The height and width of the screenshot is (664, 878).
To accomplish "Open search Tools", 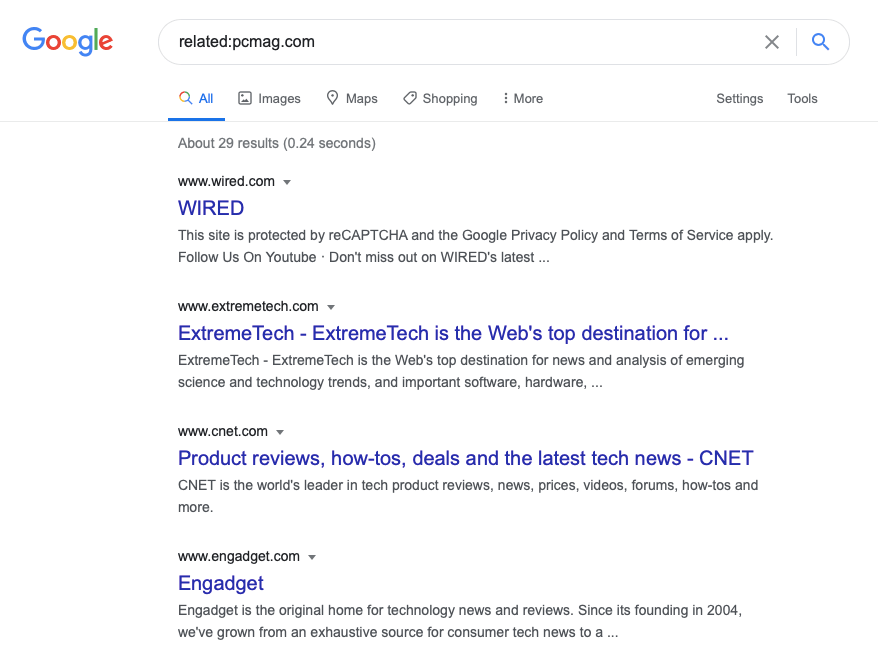I will (x=802, y=99).
